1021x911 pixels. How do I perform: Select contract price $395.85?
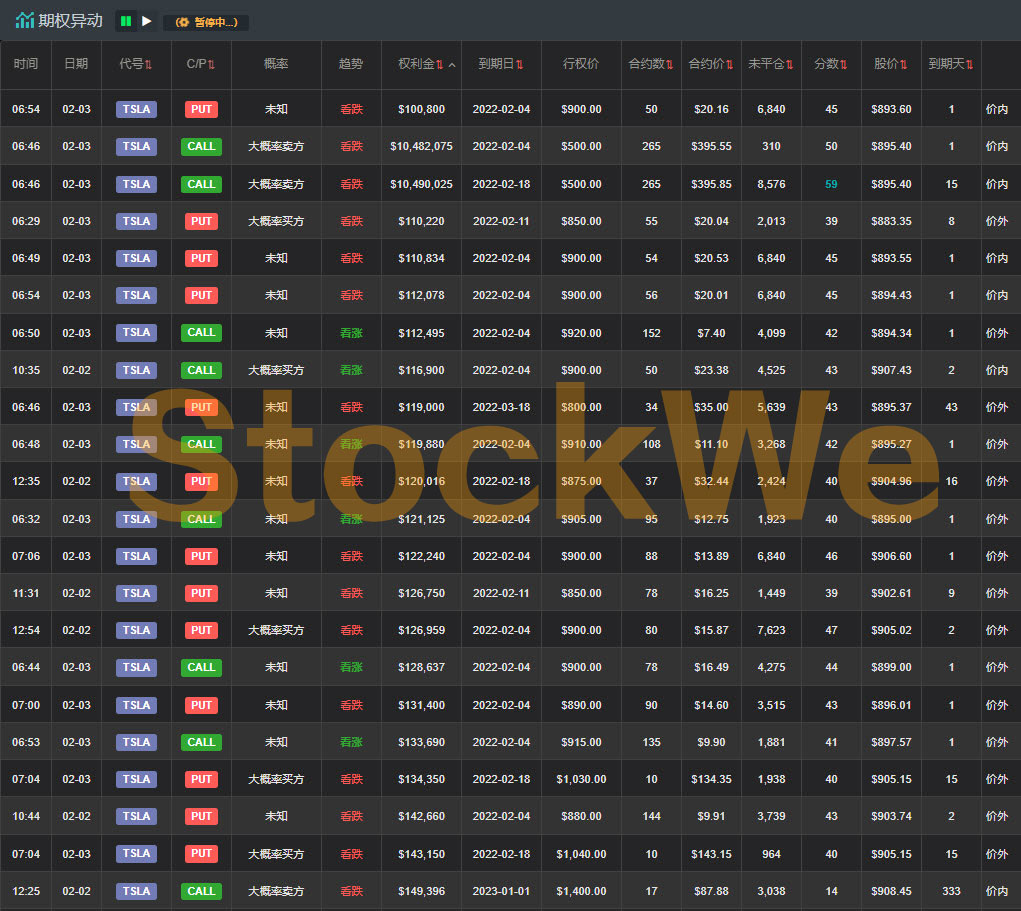coord(711,184)
